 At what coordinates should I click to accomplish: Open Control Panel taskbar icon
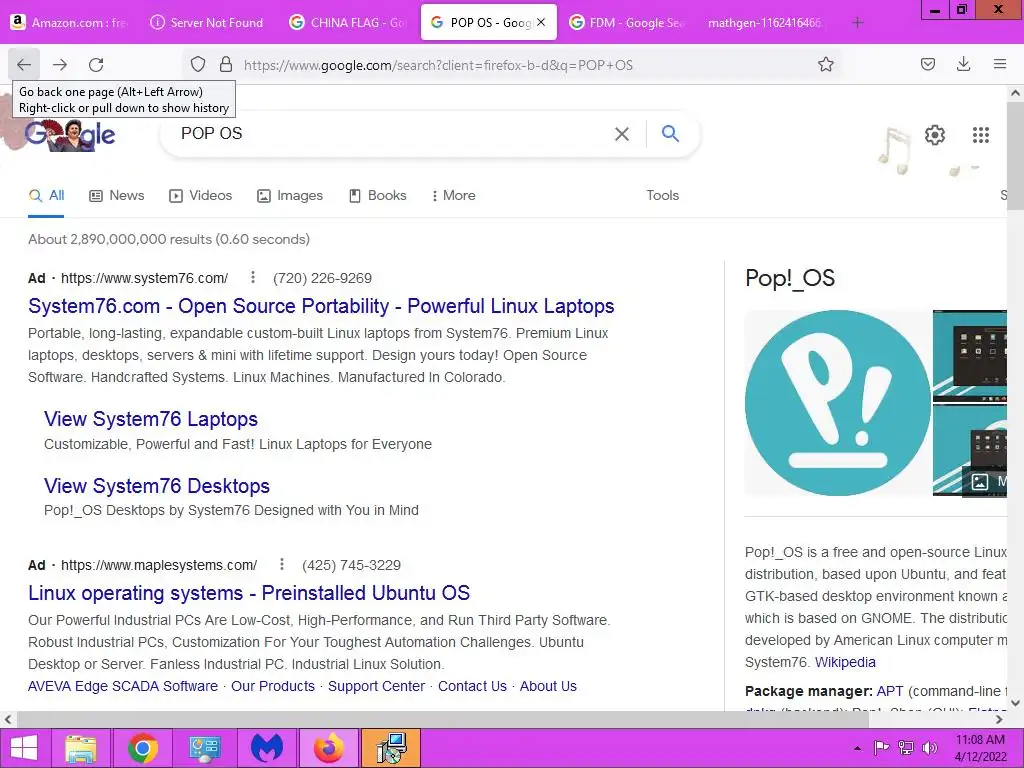[x=204, y=748]
